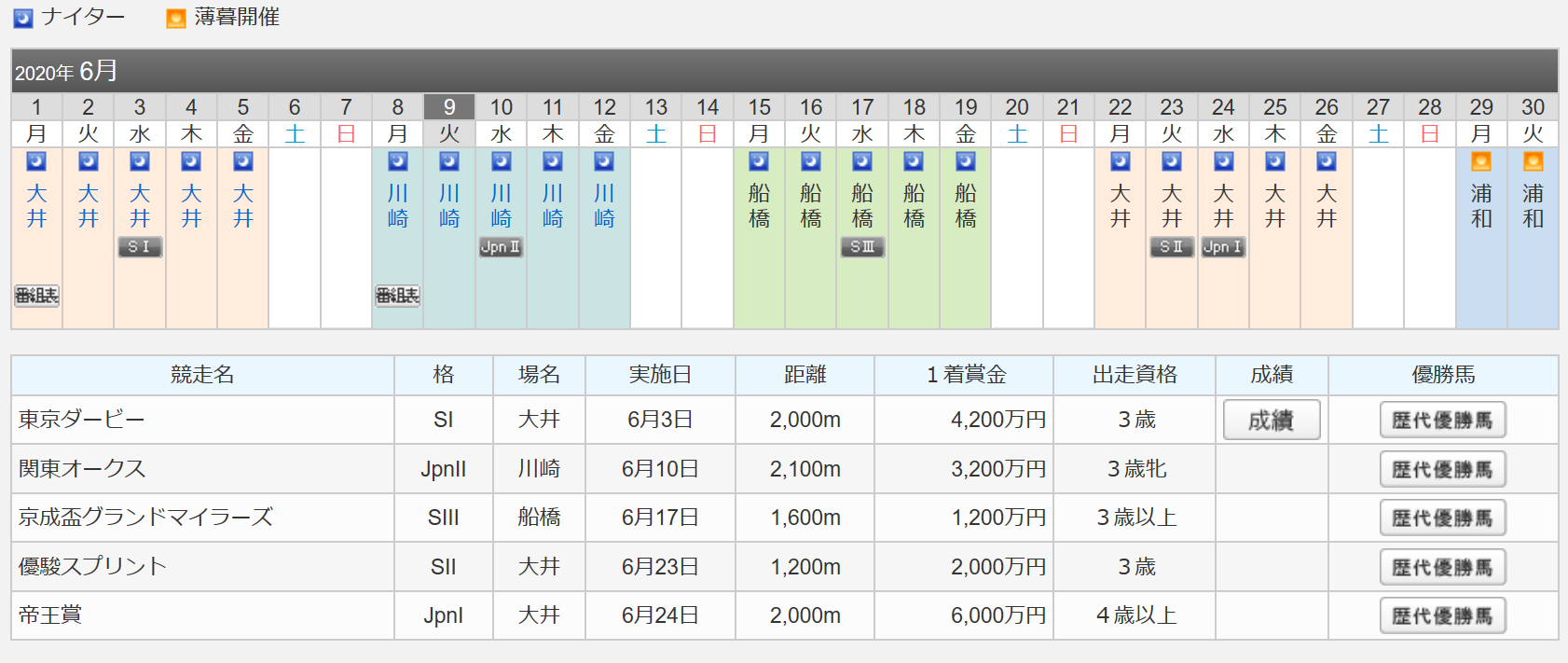Click the nighter icon on June 9
Image resolution: width=1568 pixels, height=663 pixels.
[449, 161]
